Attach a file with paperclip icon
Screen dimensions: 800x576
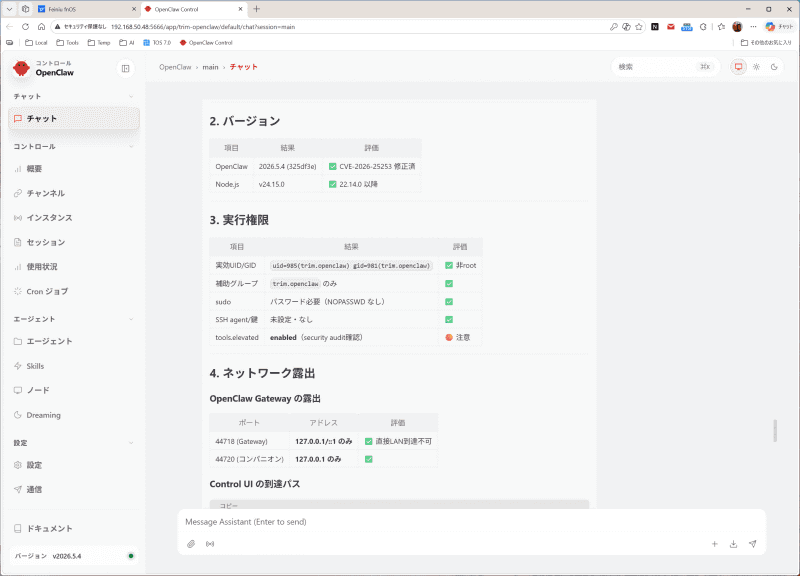(x=191, y=544)
